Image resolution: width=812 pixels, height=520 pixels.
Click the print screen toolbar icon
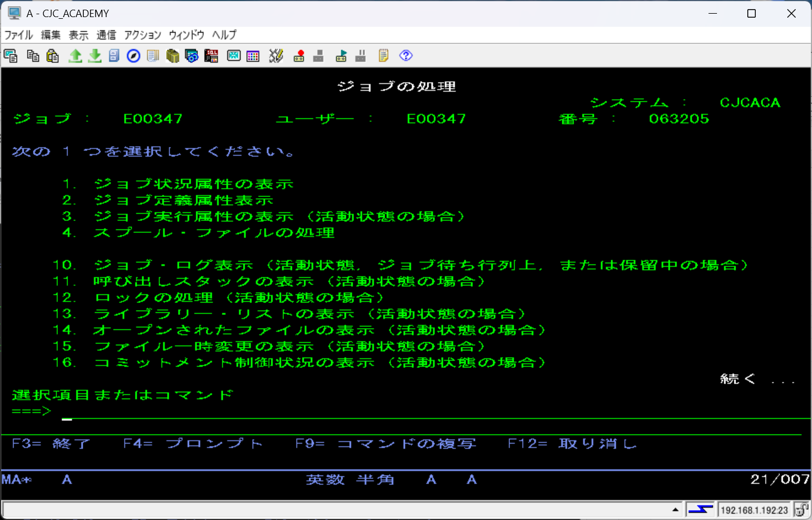pyautogui.click(x=10, y=55)
